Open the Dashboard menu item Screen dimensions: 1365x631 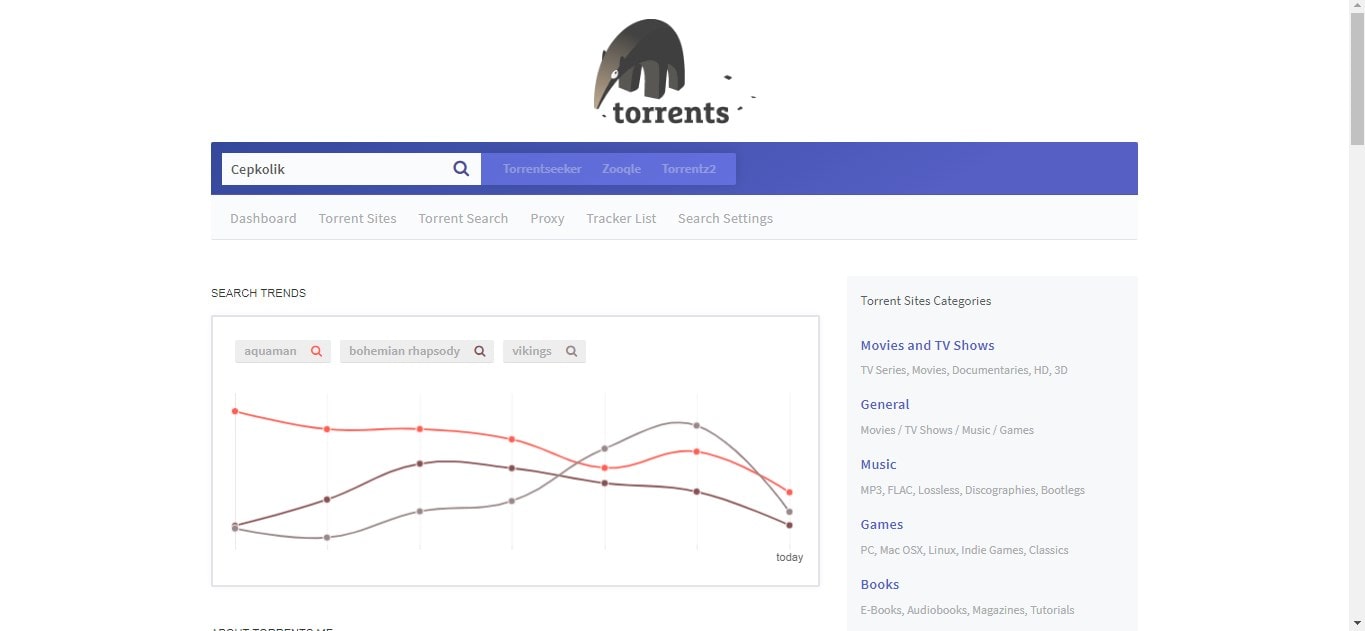coord(263,218)
